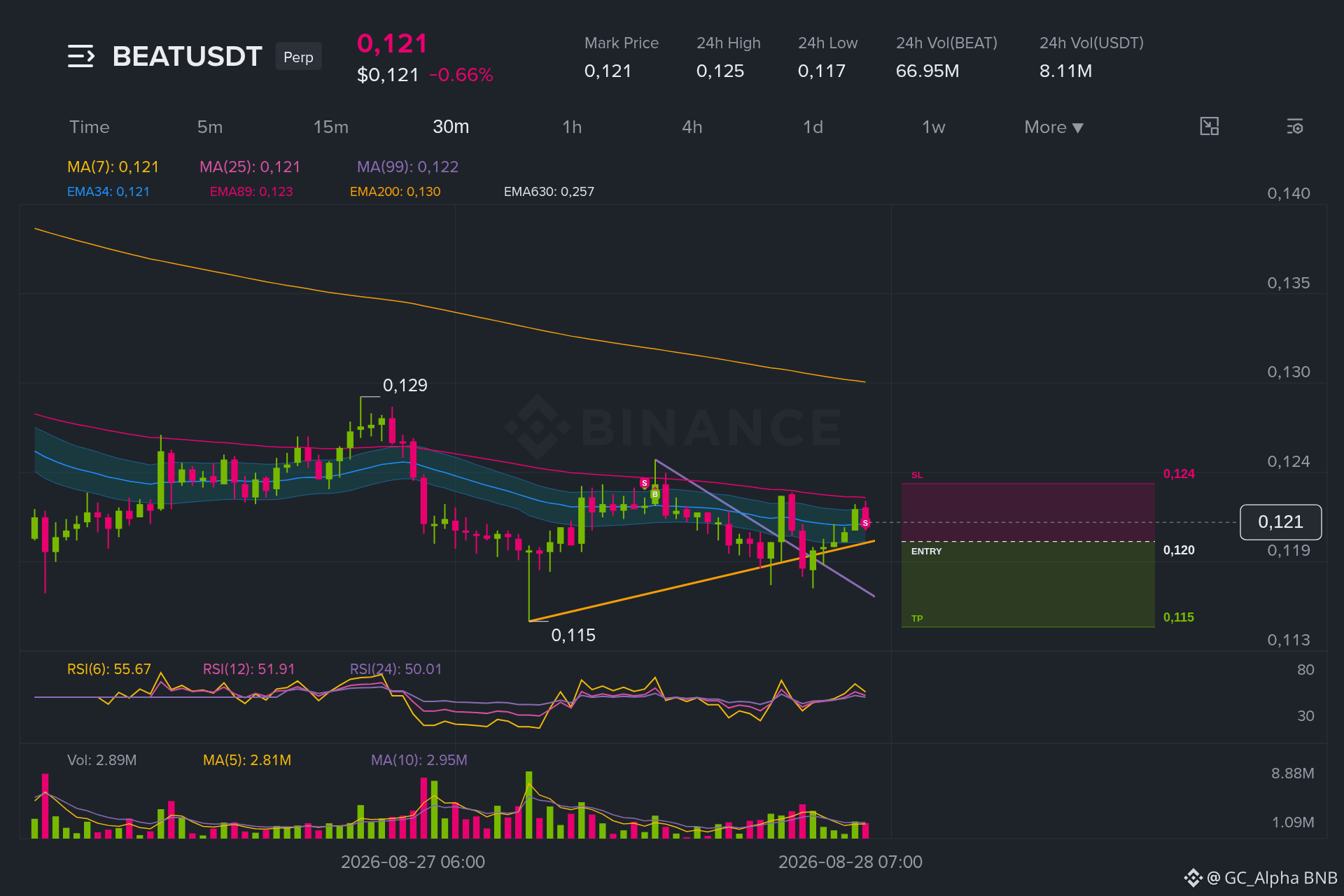
Task: Click the current price tag 0,121 on axis
Action: click(1280, 522)
